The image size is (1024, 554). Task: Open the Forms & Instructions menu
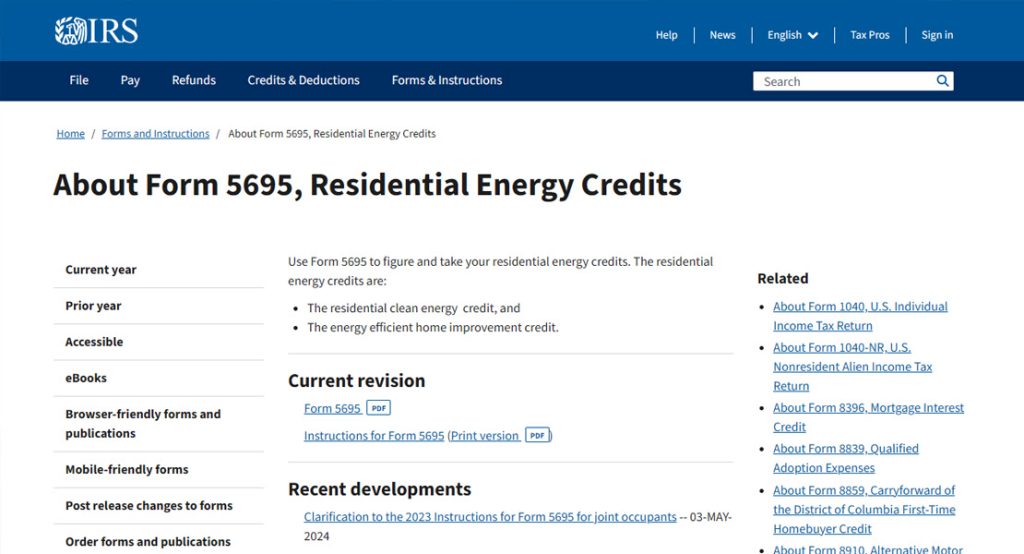447,80
